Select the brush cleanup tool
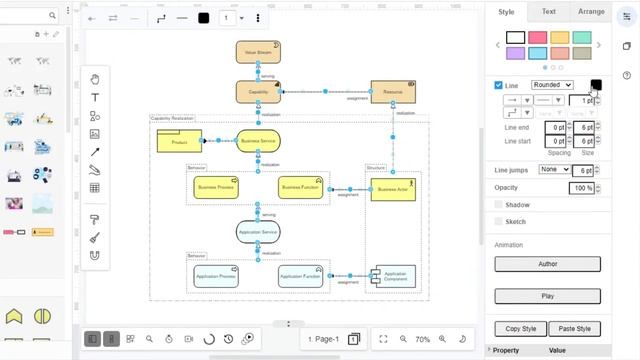The height and width of the screenshot is (360, 640). coord(95,238)
